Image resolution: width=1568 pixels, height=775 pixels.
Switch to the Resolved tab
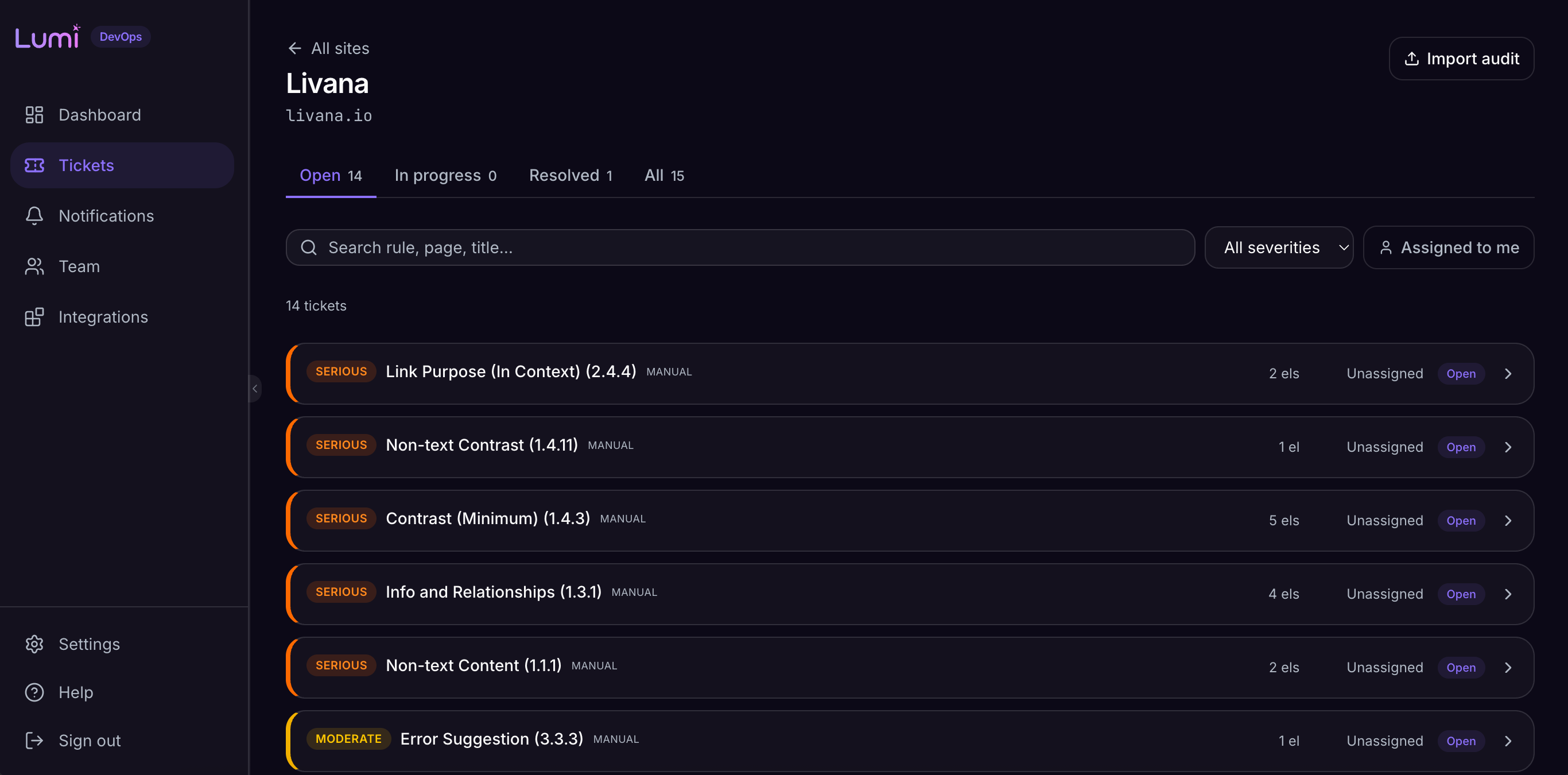pos(570,175)
